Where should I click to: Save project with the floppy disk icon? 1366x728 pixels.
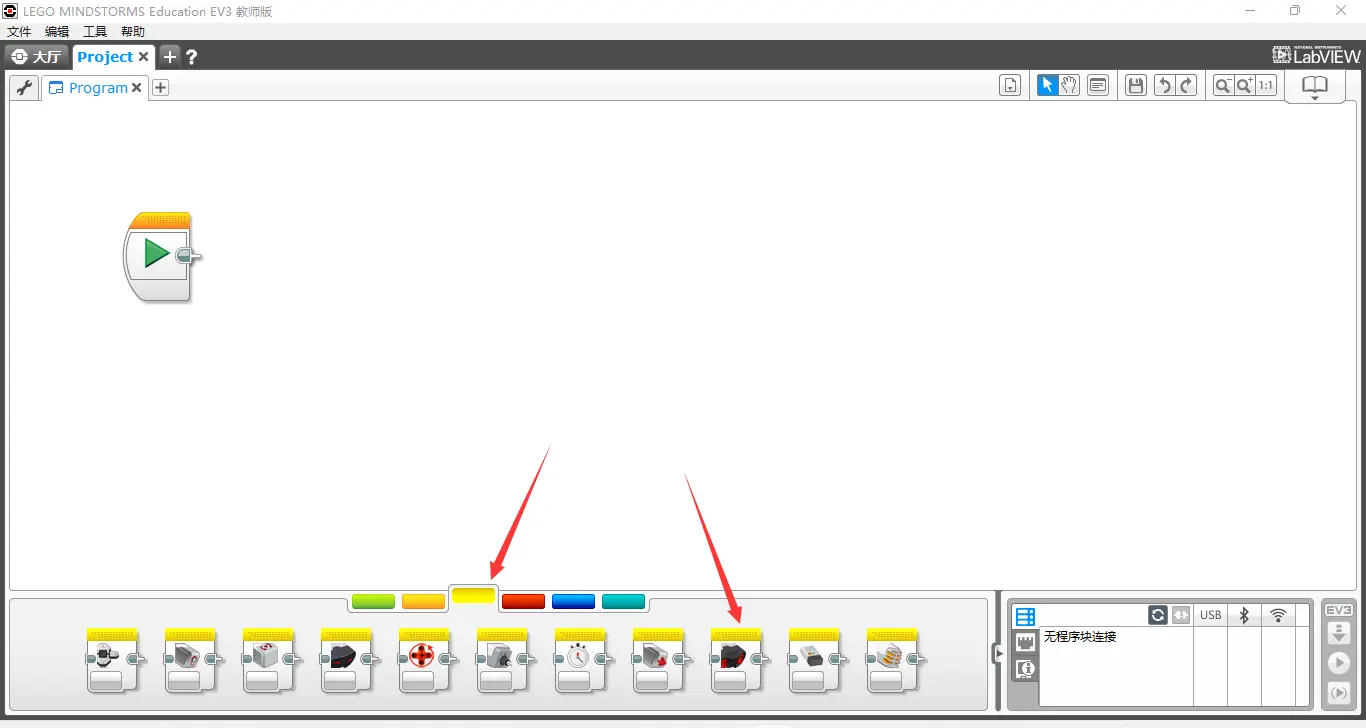pyautogui.click(x=1135, y=86)
